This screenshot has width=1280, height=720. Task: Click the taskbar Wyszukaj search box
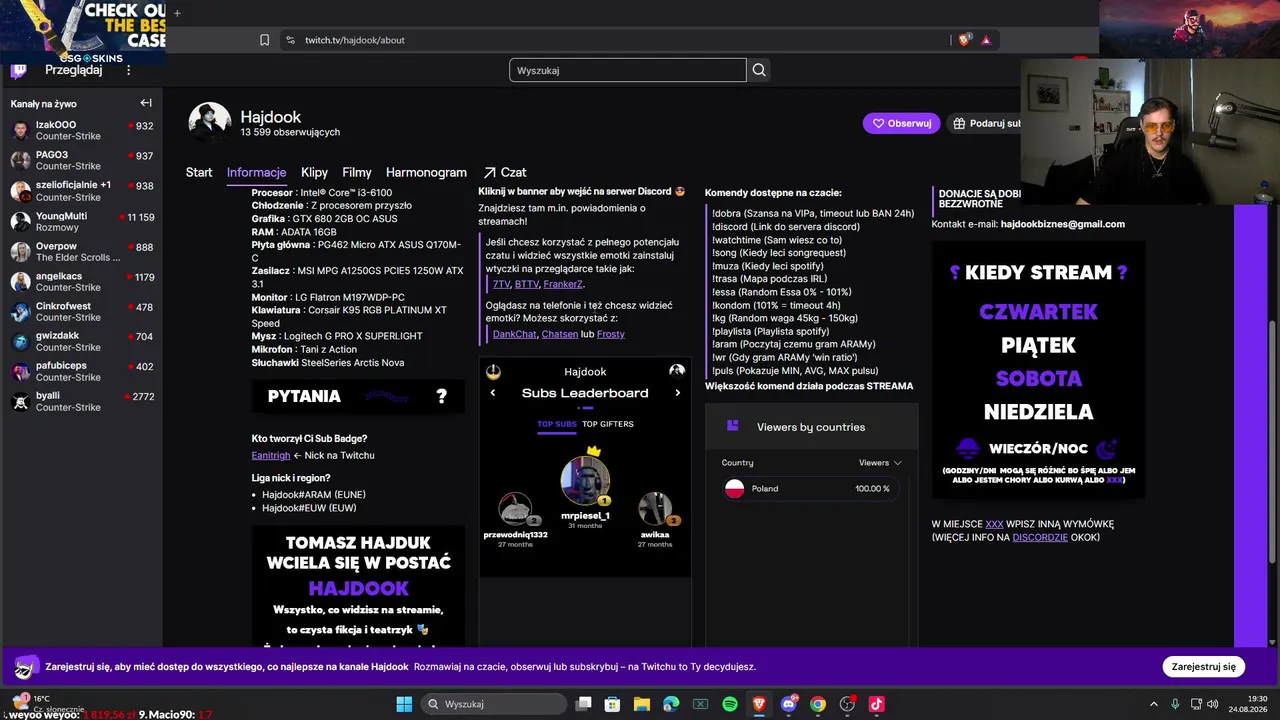(495, 704)
